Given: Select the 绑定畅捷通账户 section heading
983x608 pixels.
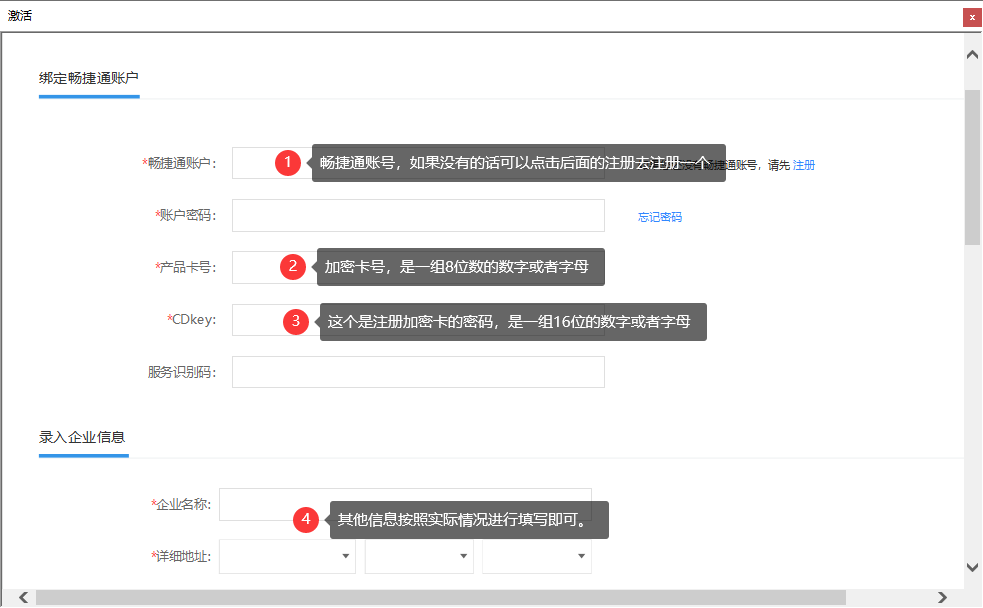Looking at the screenshot, I should [x=89, y=78].
